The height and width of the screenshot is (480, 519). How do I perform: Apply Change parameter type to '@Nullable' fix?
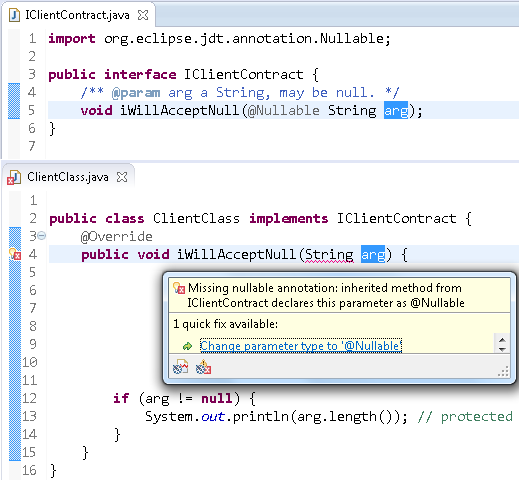tap(301, 346)
